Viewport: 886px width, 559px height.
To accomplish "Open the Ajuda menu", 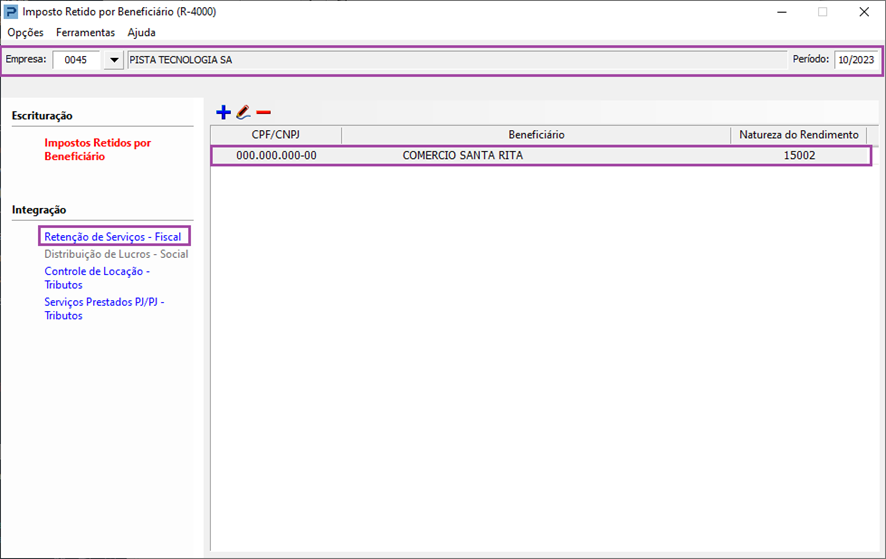I will (141, 33).
